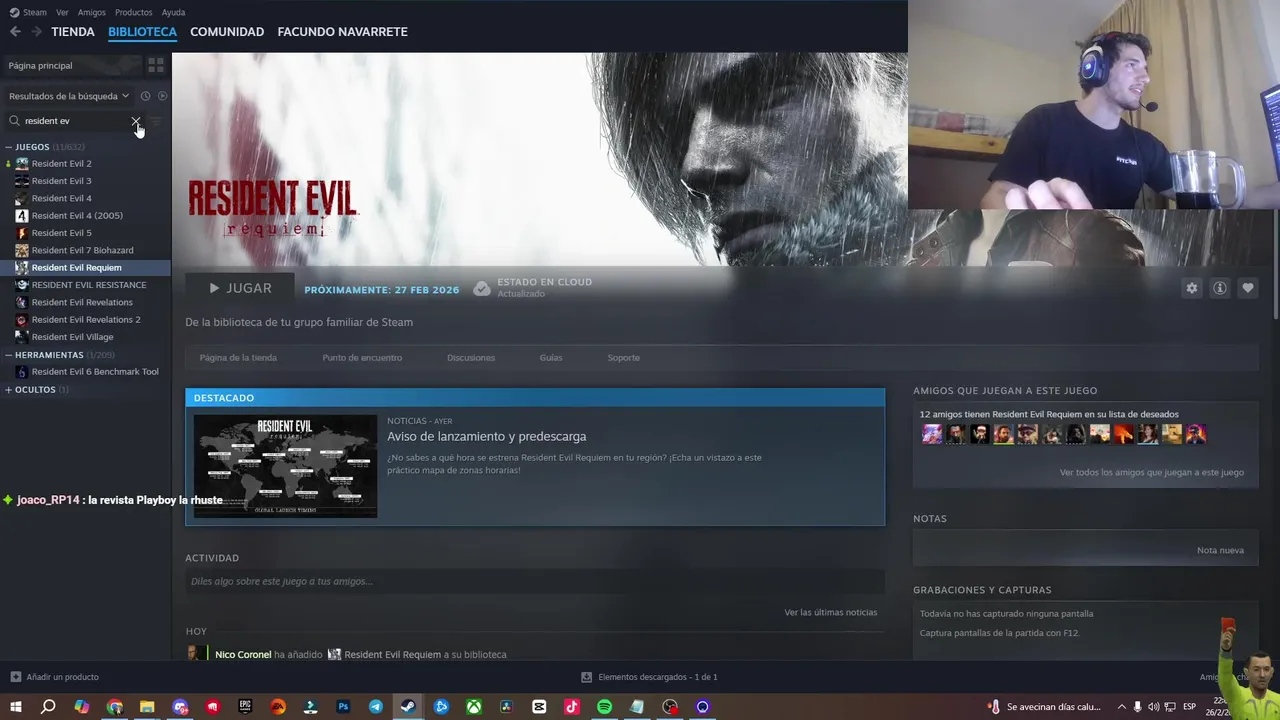Click the recent activity clock icon

pyautogui.click(x=145, y=96)
